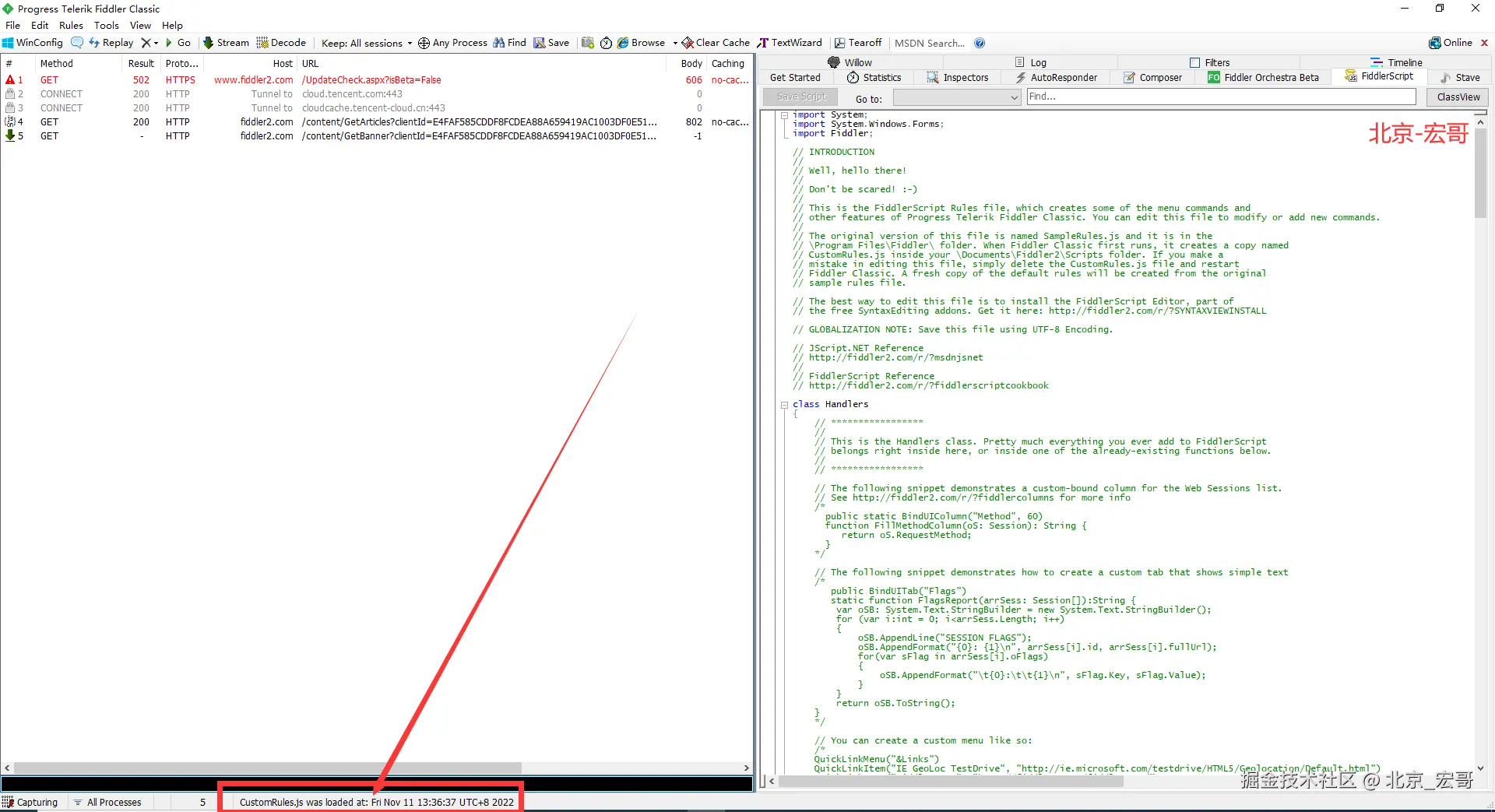Click the red warning icon of session 1
The height and width of the screenshot is (812, 1495).
click(x=10, y=79)
